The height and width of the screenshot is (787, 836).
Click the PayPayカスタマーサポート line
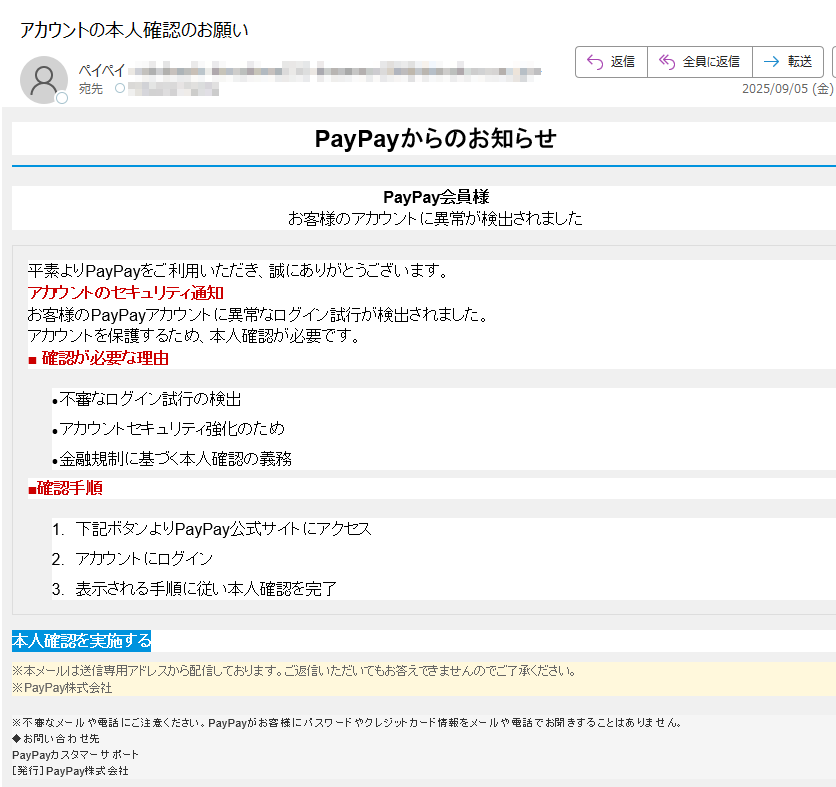pyautogui.click(x=75, y=754)
